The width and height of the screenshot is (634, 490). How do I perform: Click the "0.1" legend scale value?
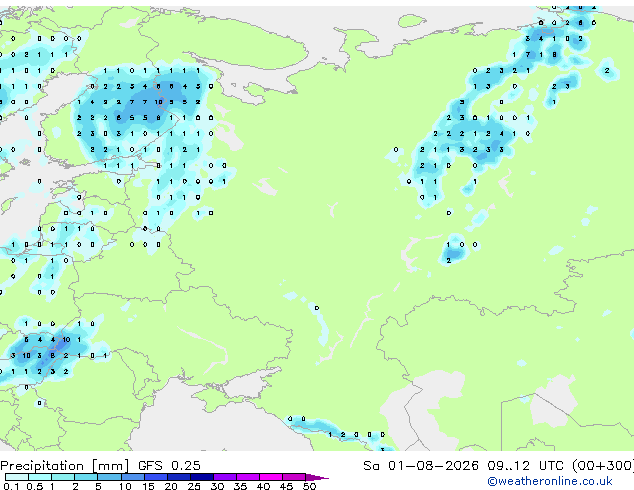(x=11, y=486)
